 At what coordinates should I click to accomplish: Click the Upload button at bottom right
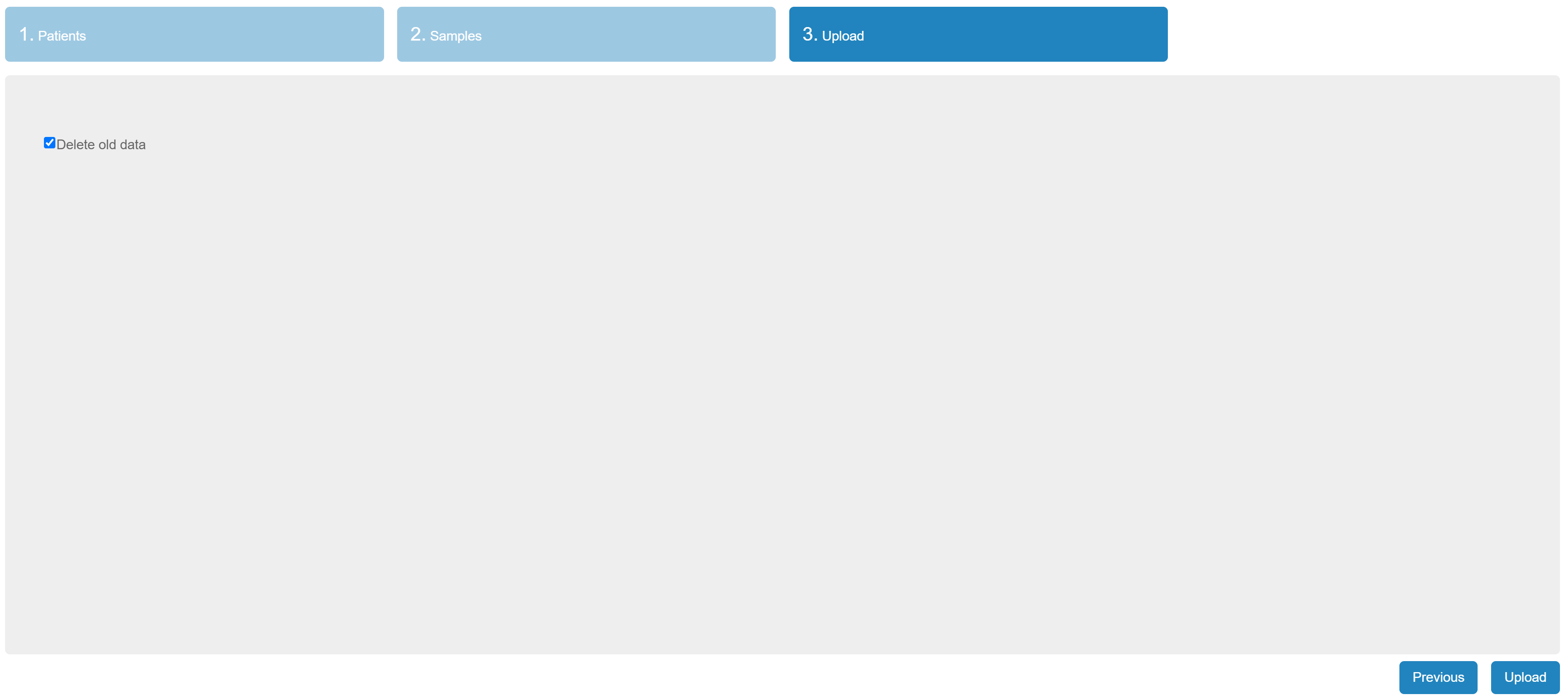pyautogui.click(x=1524, y=677)
